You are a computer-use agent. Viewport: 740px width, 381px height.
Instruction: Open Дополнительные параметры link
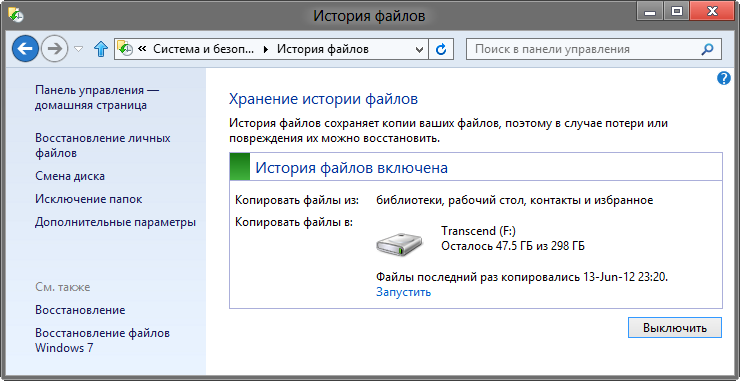click(x=115, y=222)
